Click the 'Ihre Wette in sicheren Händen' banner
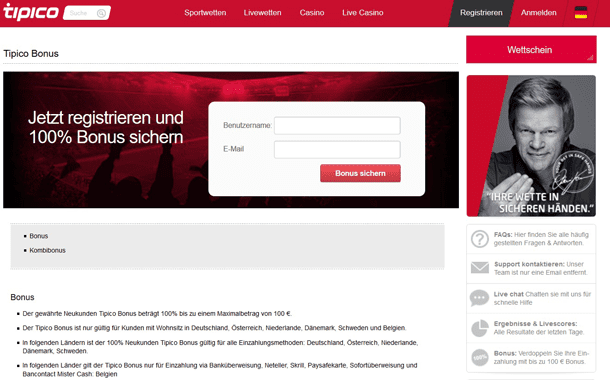Screen dimensions: 610x380 pyautogui.click(x=531, y=146)
